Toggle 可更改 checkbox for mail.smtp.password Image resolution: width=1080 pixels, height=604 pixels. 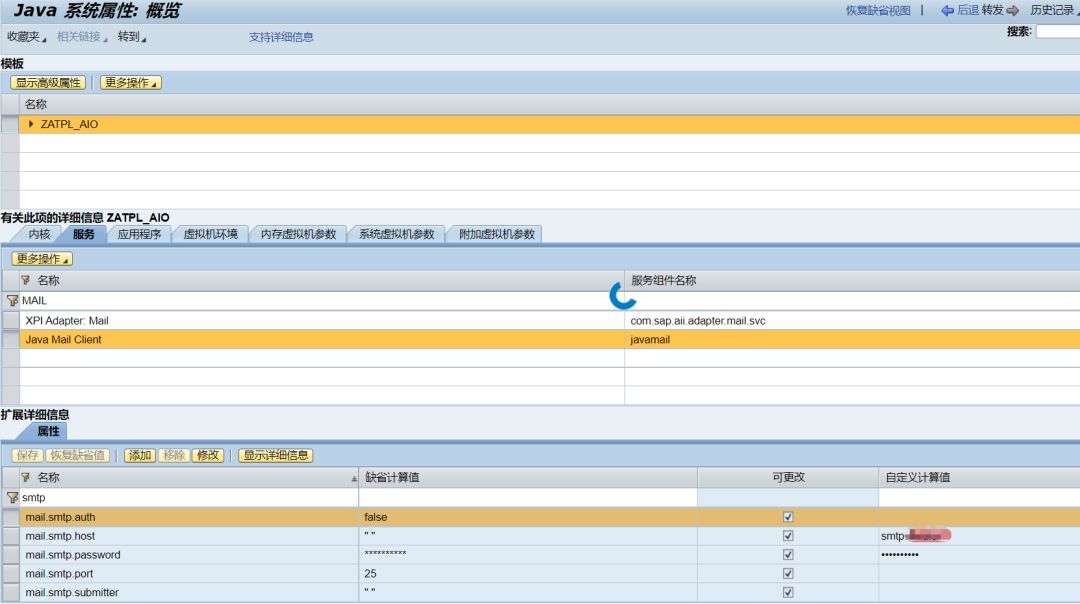(x=788, y=554)
